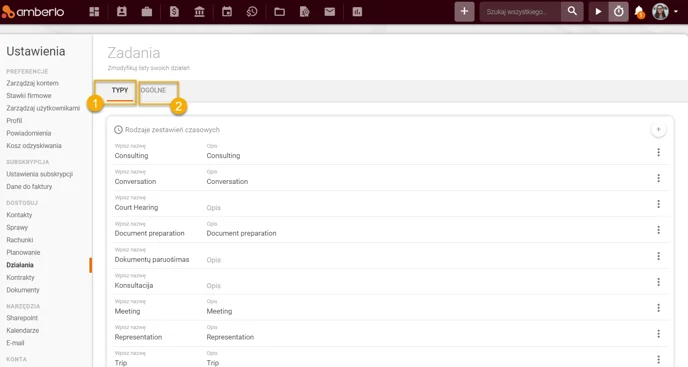
Task: Open the invoices dollar document icon
Action: click(x=174, y=12)
